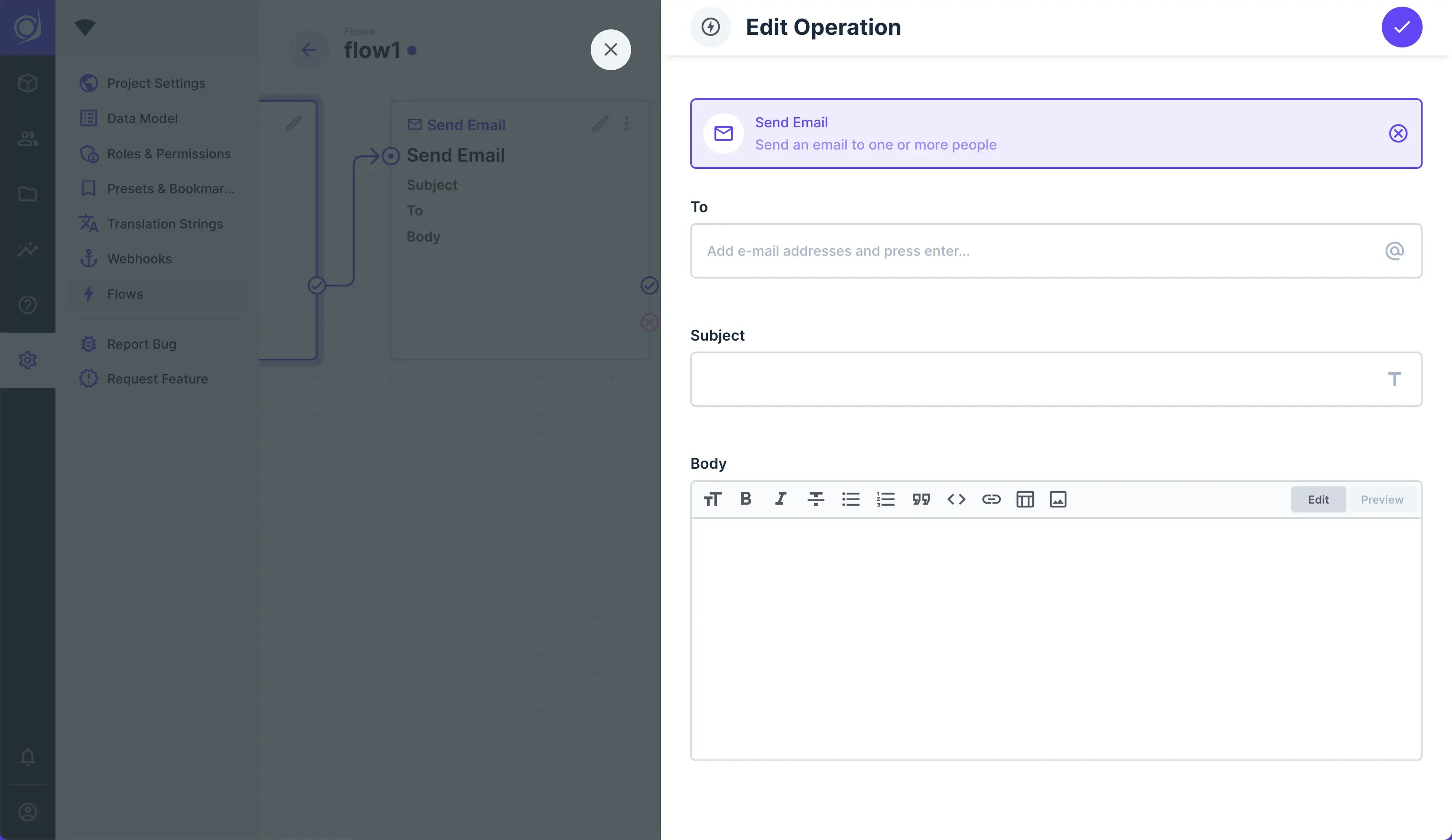The width and height of the screenshot is (1452, 840).
Task: Insert blockquote in the Body editor
Action: click(x=921, y=499)
